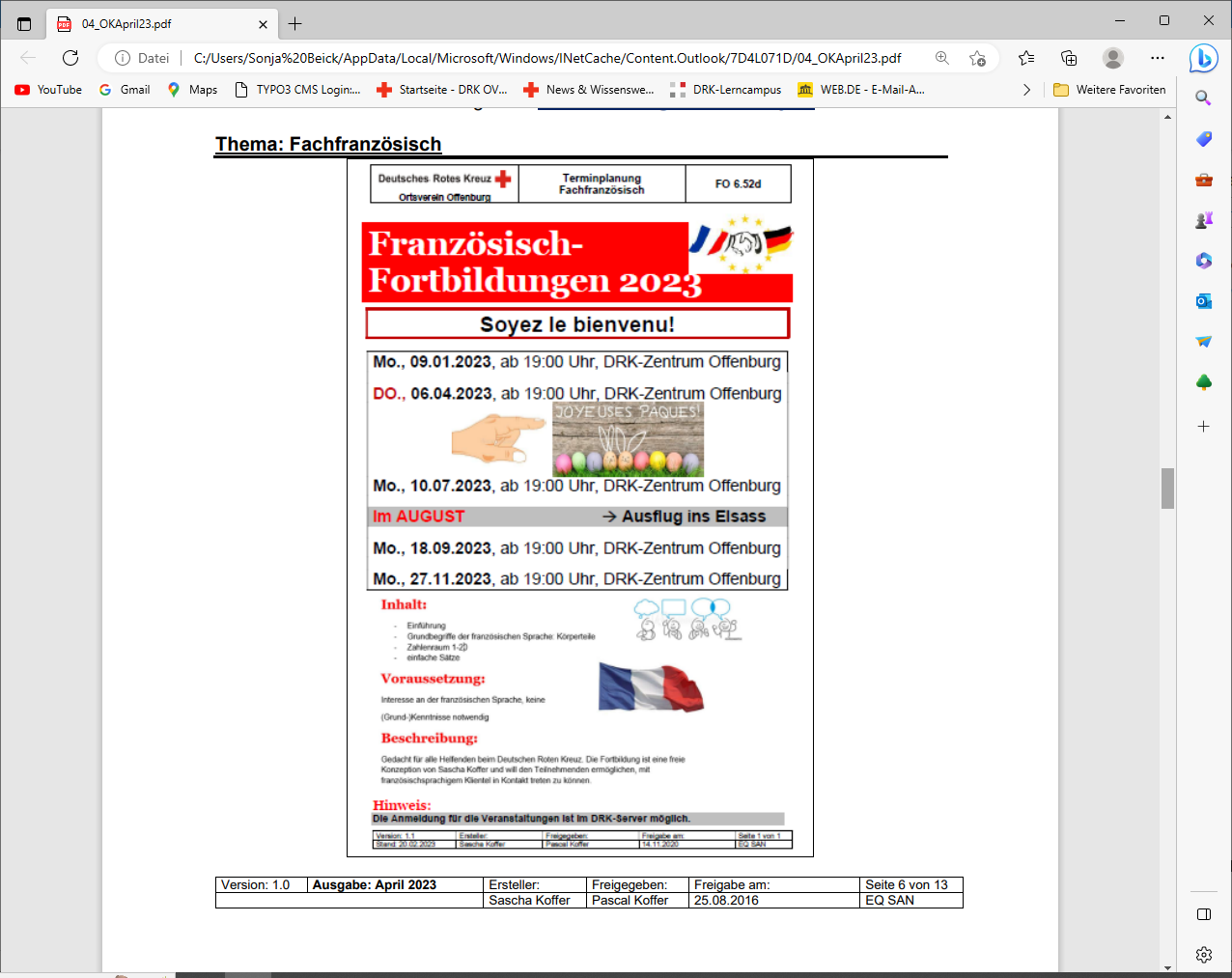The width and height of the screenshot is (1232, 978).
Task: Click the Mo., 27.11.2023 date line
Action: tap(577, 579)
